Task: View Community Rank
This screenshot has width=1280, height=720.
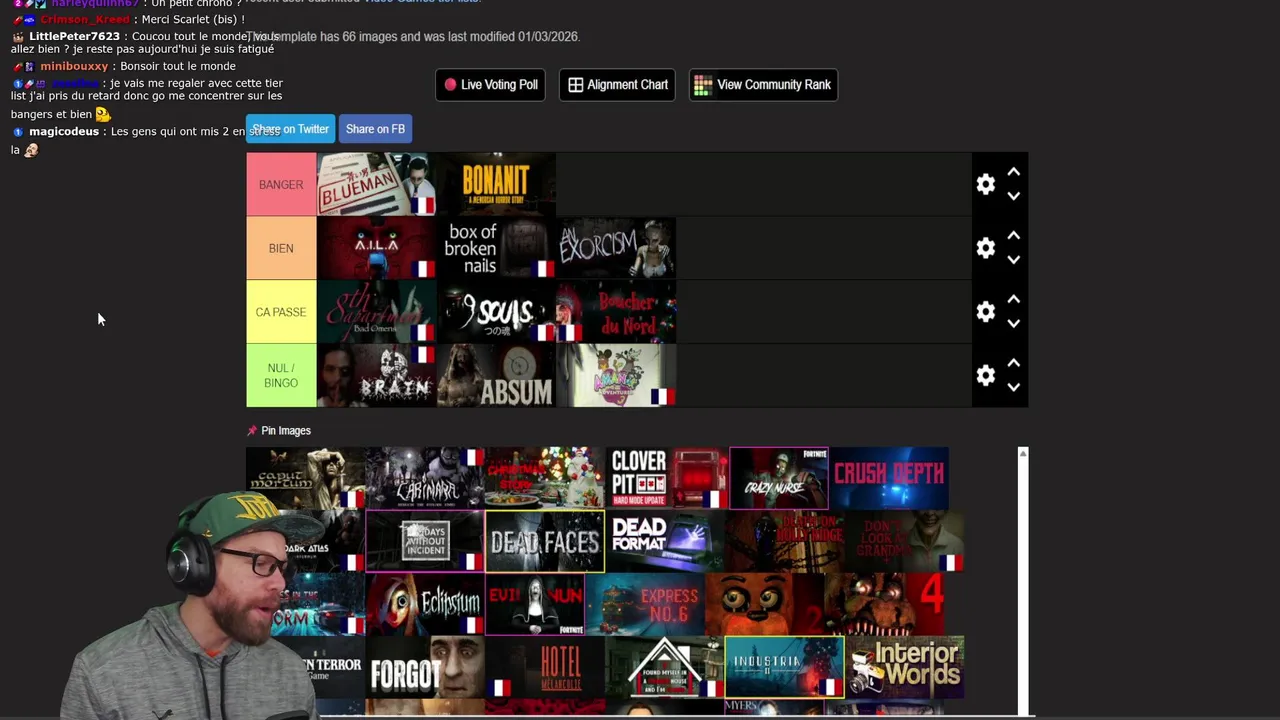Action: (x=763, y=85)
